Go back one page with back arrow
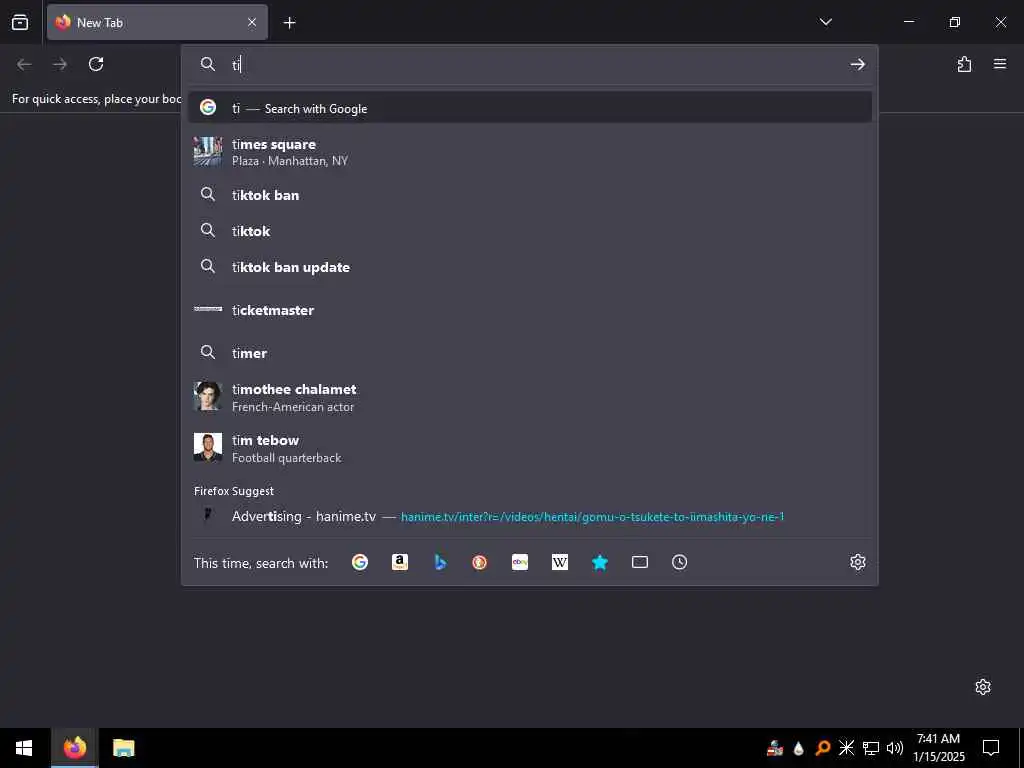 click(x=24, y=64)
